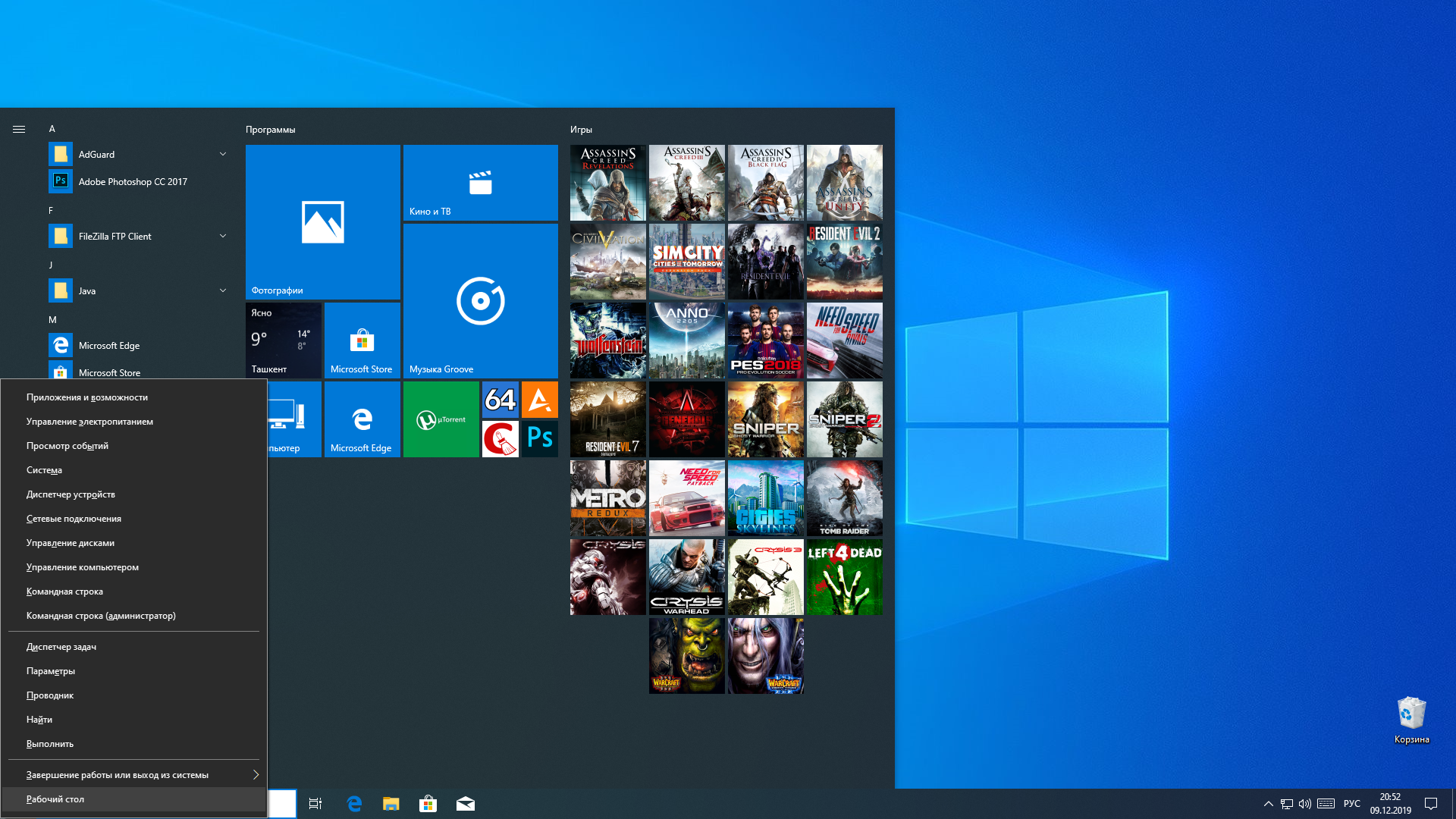Open Проводник from the menu
Image resolution: width=1456 pixels, height=819 pixels.
(x=134, y=695)
